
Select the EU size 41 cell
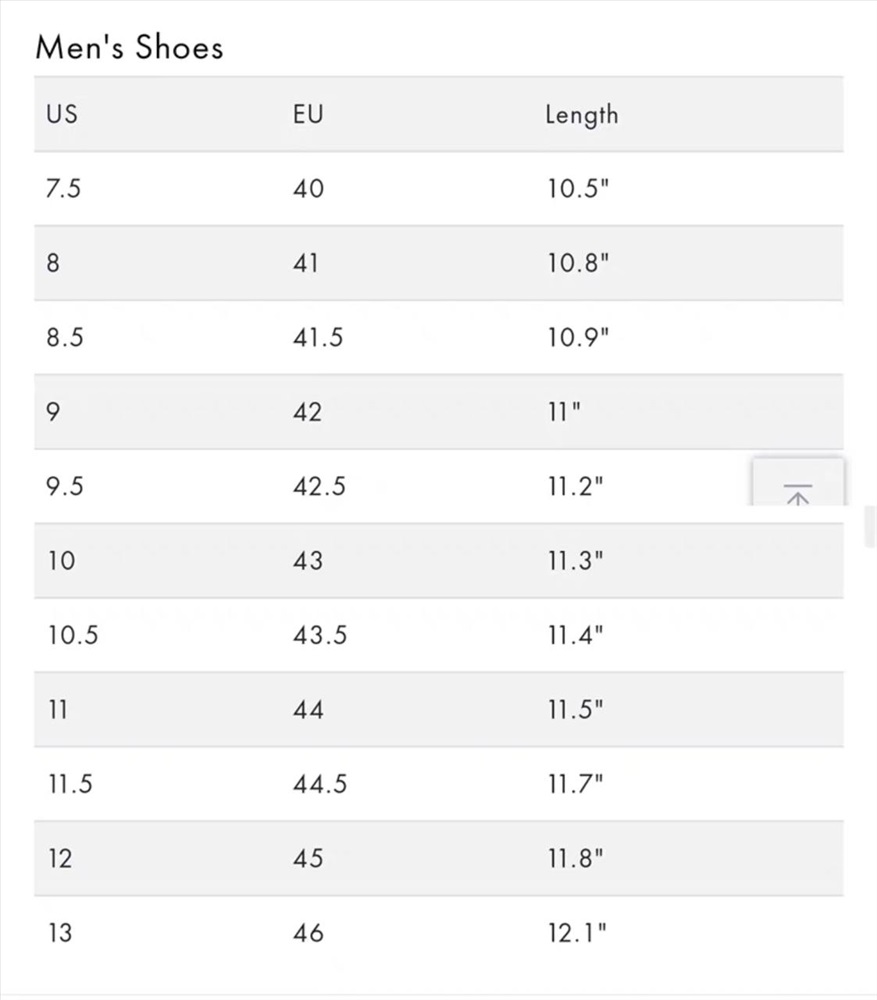pos(306,263)
